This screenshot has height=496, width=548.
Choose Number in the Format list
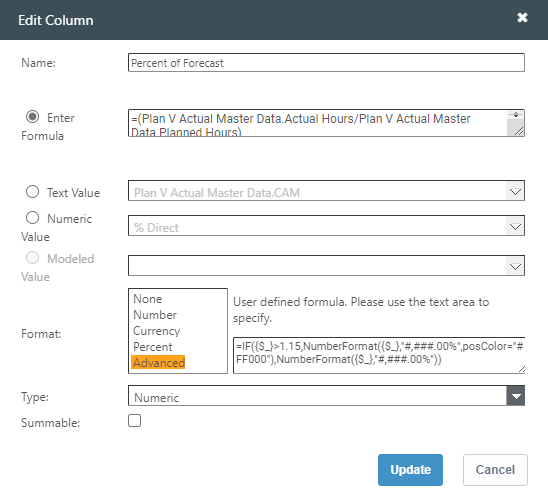tap(155, 315)
